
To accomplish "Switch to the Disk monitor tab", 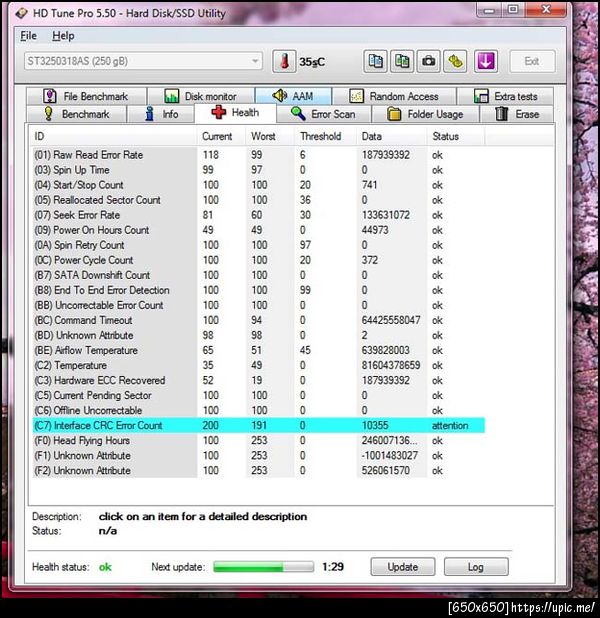I will (x=201, y=96).
